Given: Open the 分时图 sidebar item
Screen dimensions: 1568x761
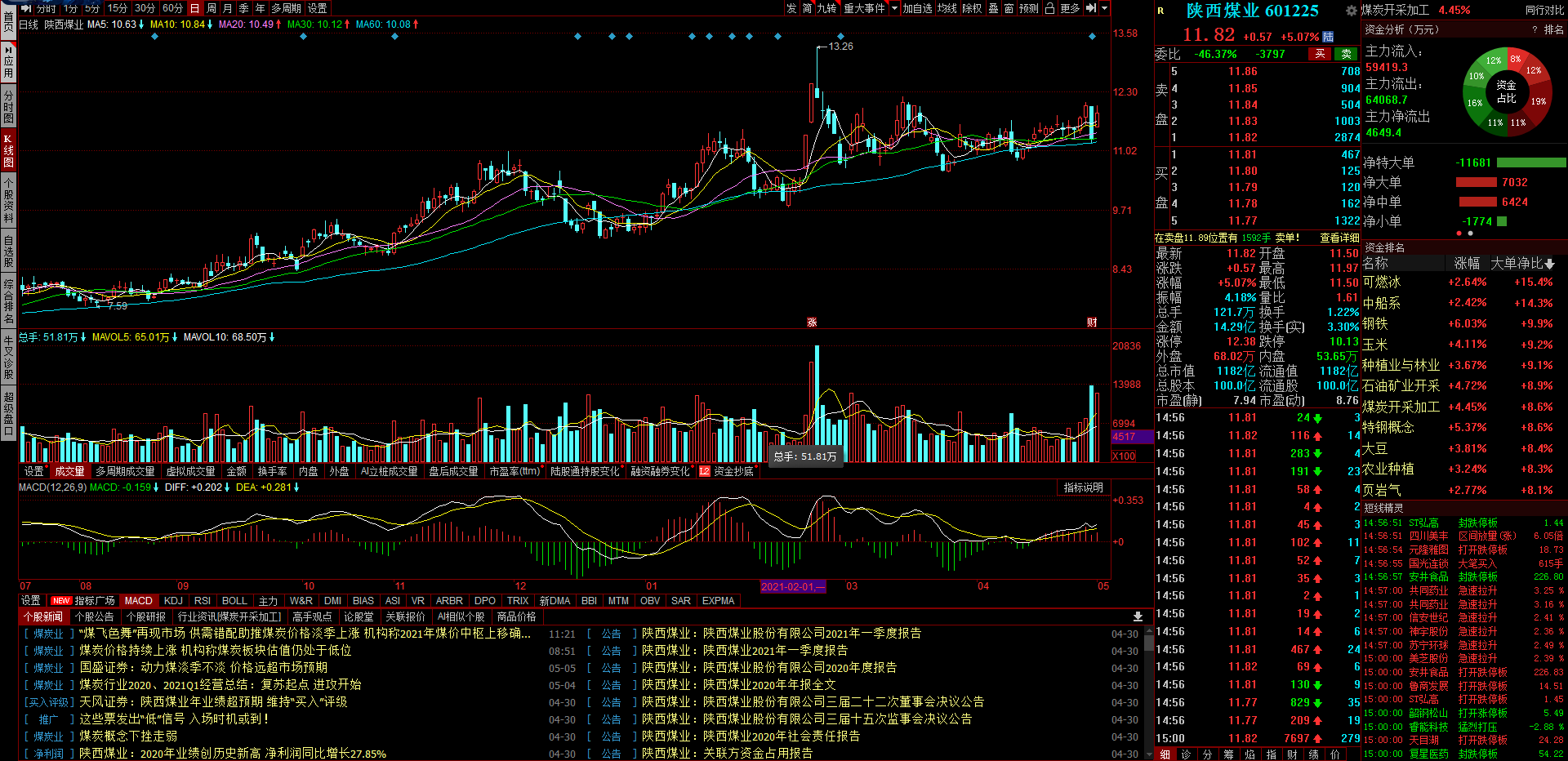Looking at the screenshot, I should click(8, 107).
